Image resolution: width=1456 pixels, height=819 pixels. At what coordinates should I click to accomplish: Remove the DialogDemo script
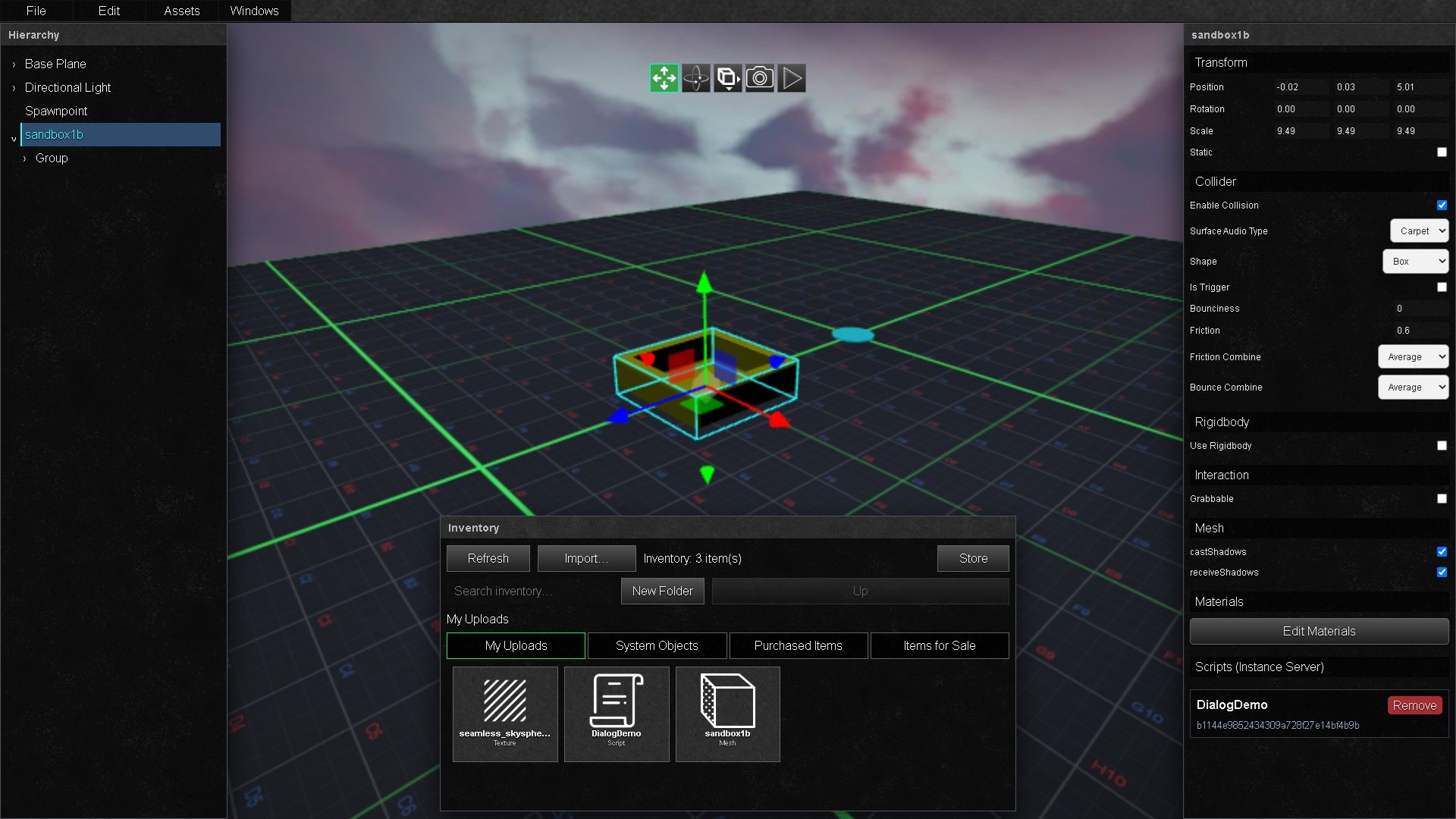point(1414,706)
